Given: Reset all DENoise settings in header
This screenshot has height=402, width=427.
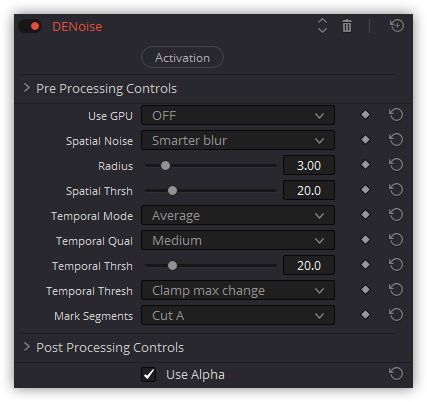Looking at the screenshot, I should tap(397, 26).
